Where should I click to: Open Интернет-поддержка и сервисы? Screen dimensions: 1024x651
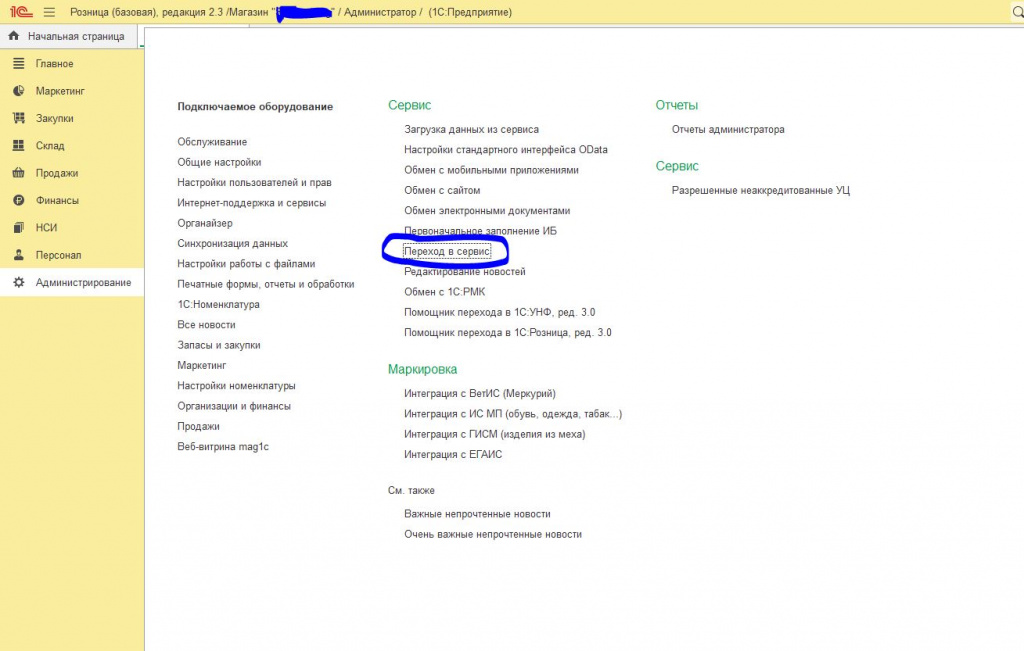[251, 202]
